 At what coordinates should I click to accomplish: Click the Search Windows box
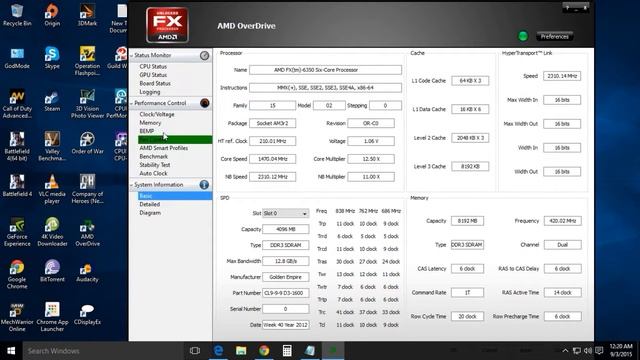click(103, 351)
